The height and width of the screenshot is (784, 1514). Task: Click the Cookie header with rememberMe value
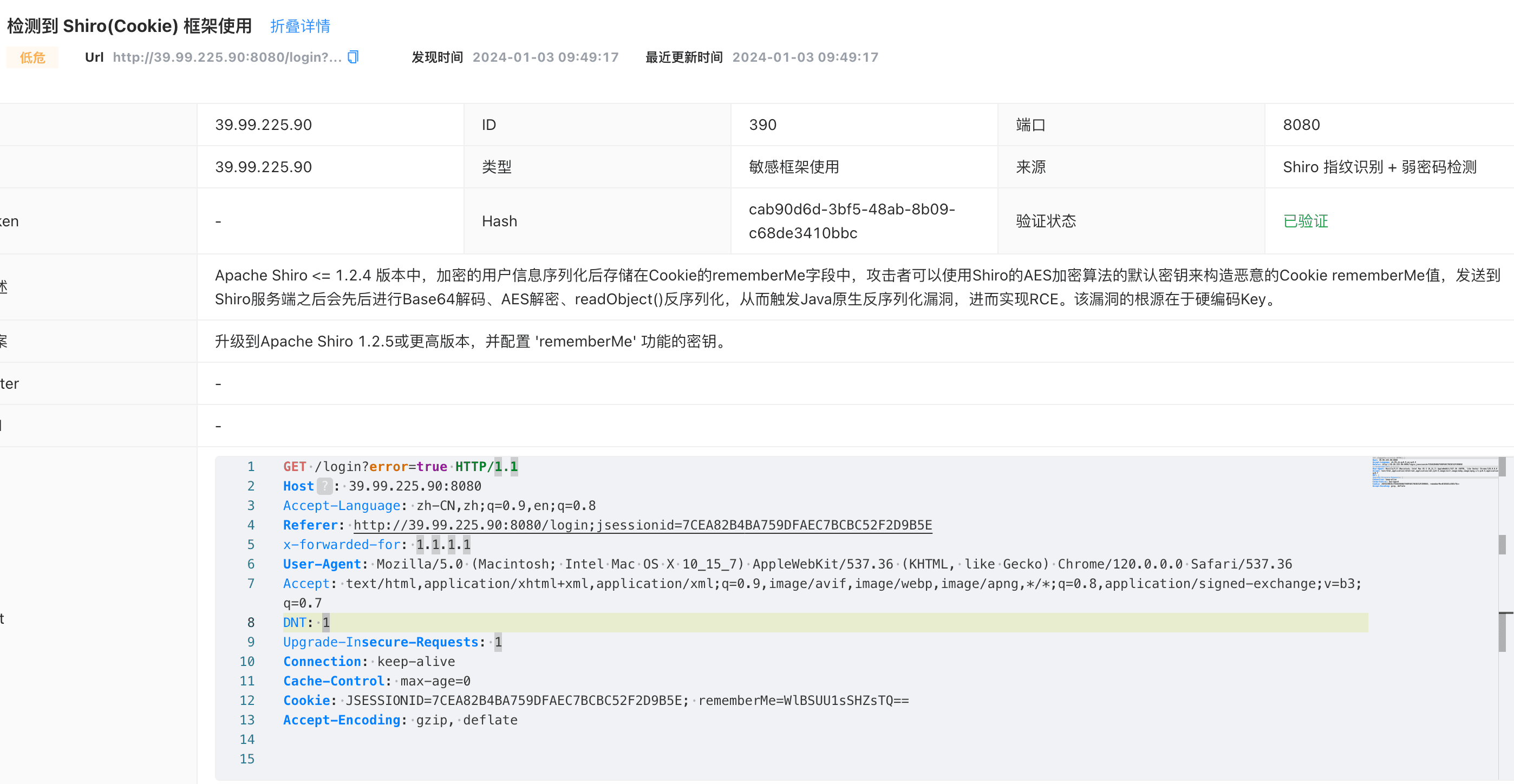pyautogui.click(x=596, y=700)
